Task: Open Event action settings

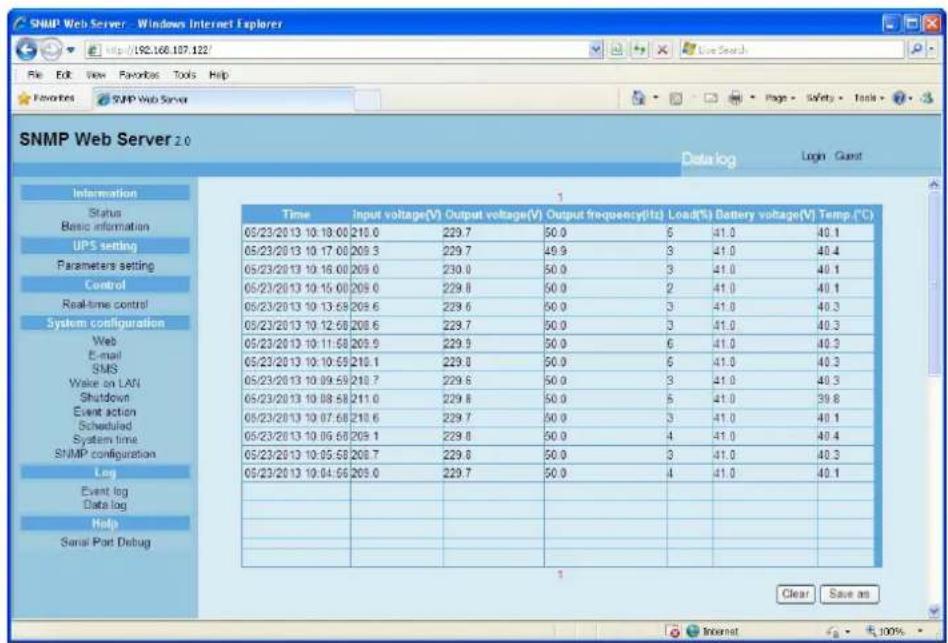Action: tap(105, 412)
